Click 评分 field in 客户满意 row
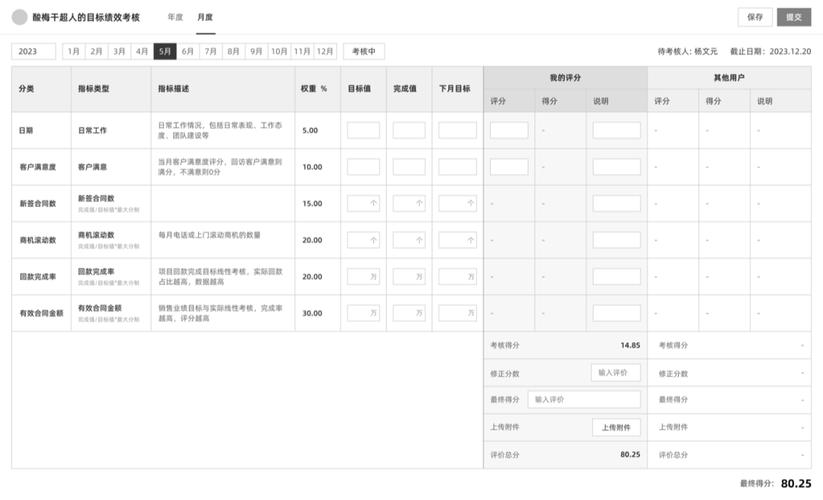 (x=509, y=167)
